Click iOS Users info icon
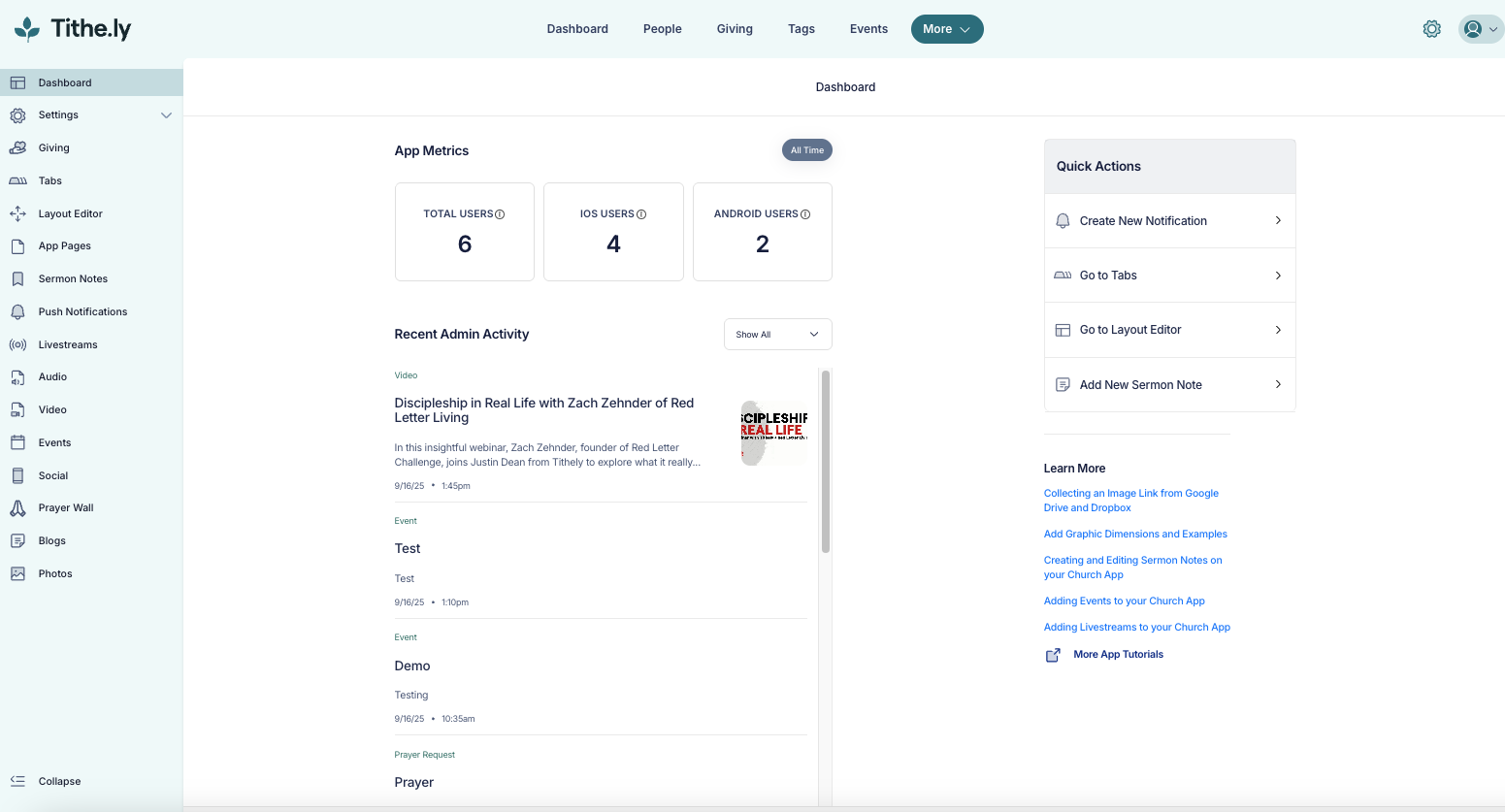Viewport: 1505px width, 812px height. tap(641, 214)
